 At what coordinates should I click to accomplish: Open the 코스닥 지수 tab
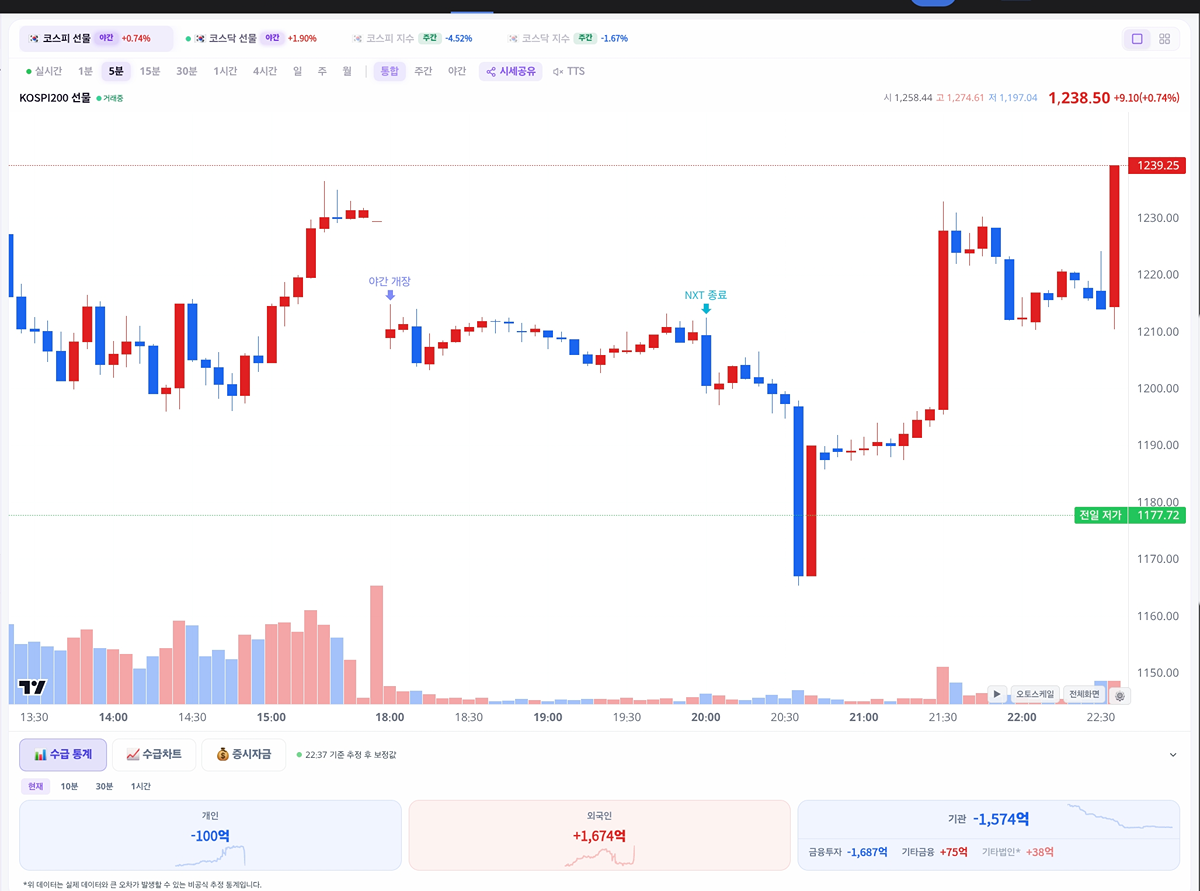[567, 38]
